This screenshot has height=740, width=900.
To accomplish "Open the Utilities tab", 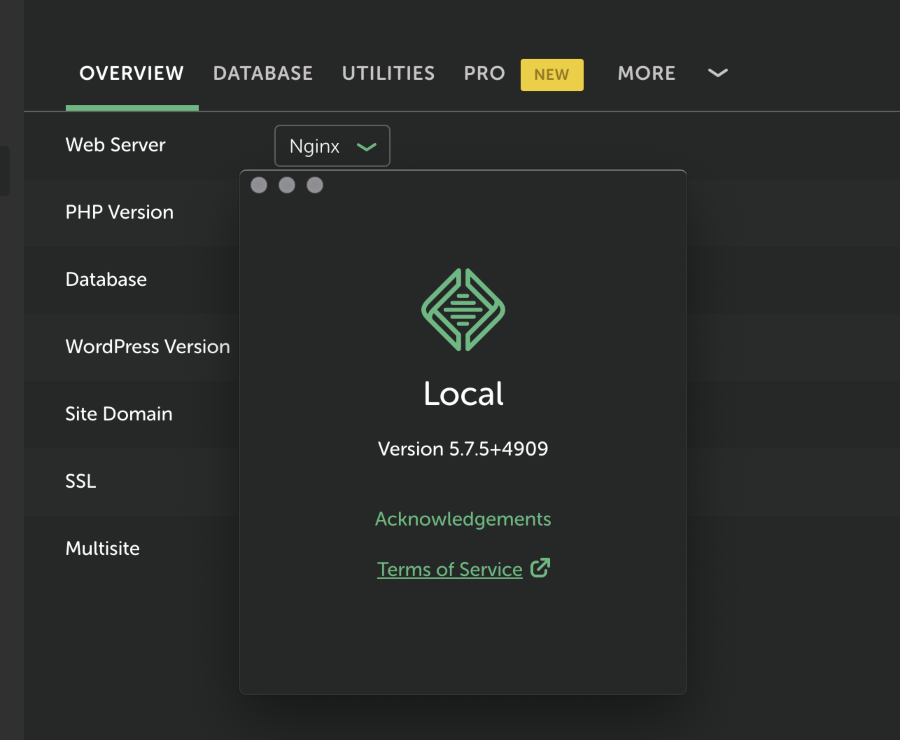I will coord(389,73).
